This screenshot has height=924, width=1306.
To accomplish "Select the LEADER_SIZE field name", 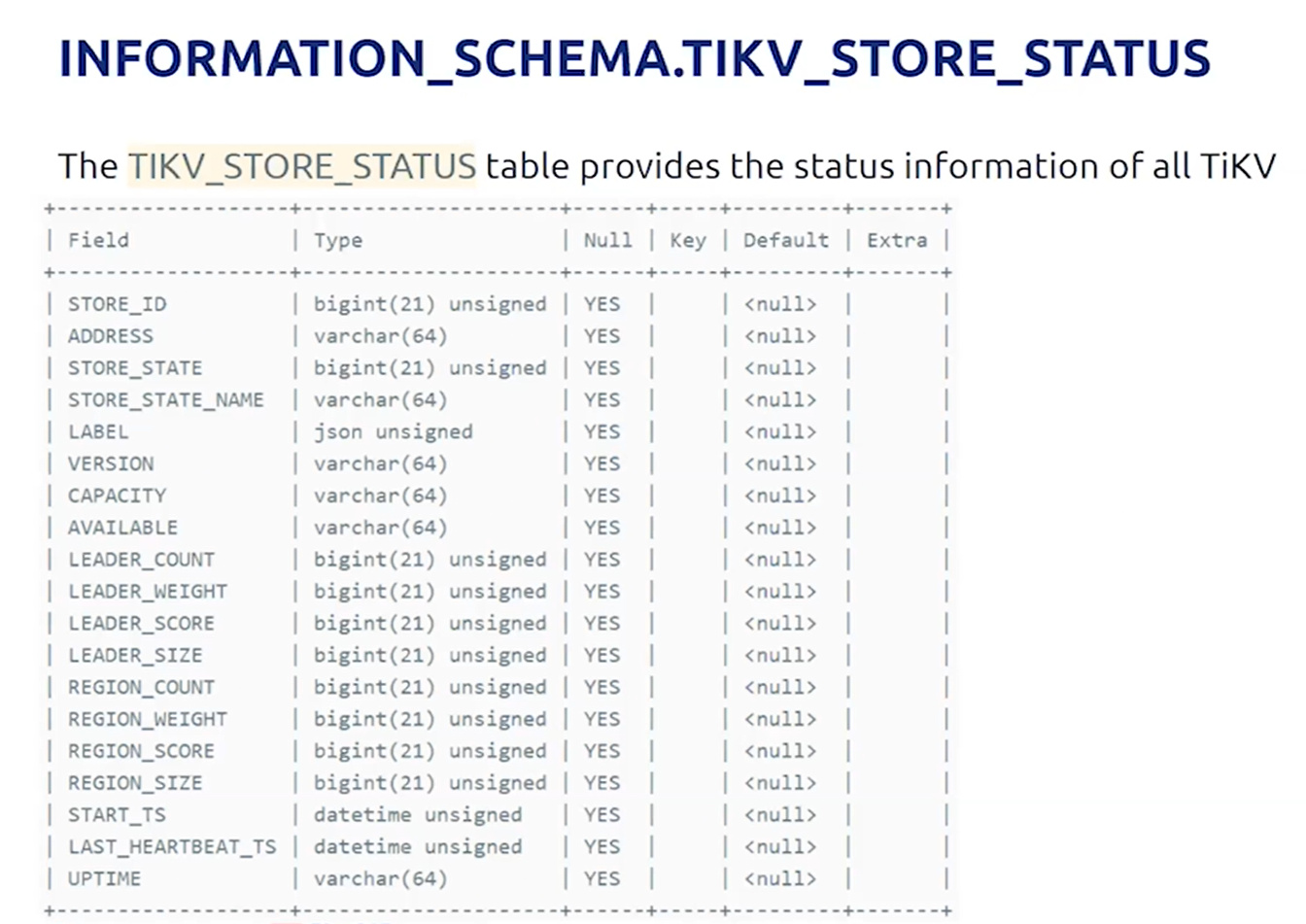I will 135,656.
